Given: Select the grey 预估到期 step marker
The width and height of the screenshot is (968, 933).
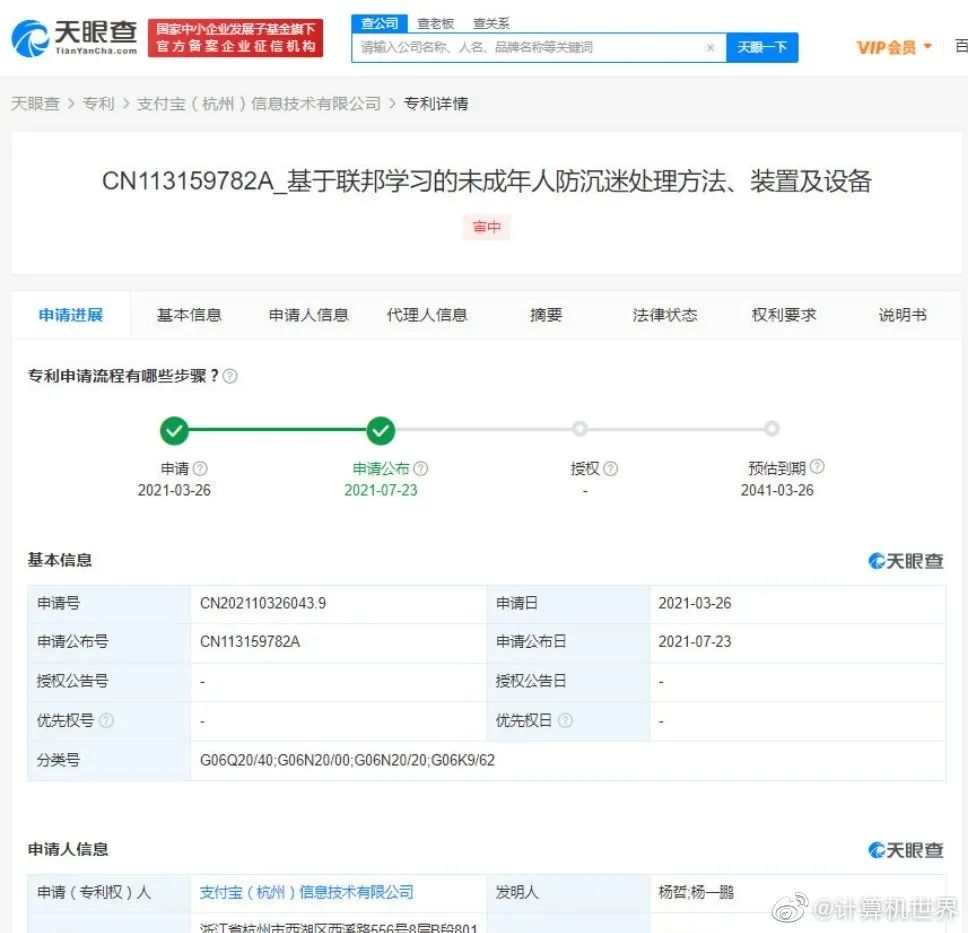Looking at the screenshot, I should (772, 429).
